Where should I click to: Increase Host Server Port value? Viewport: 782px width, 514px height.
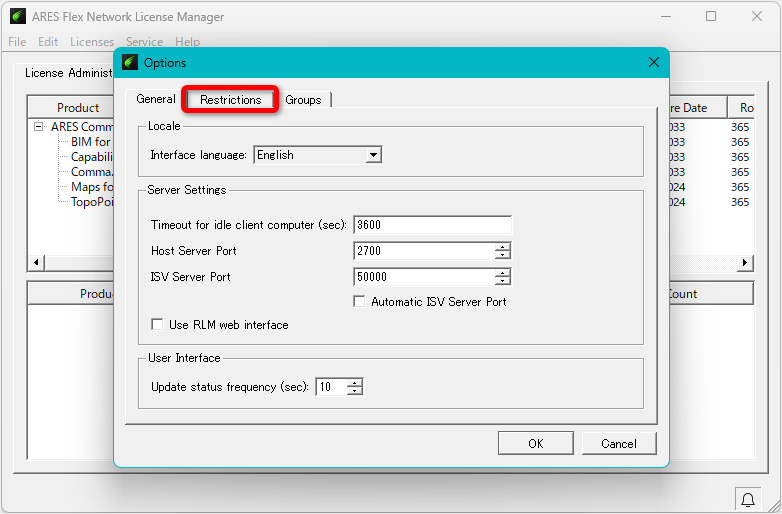pyautogui.click(x=503, y=247)
